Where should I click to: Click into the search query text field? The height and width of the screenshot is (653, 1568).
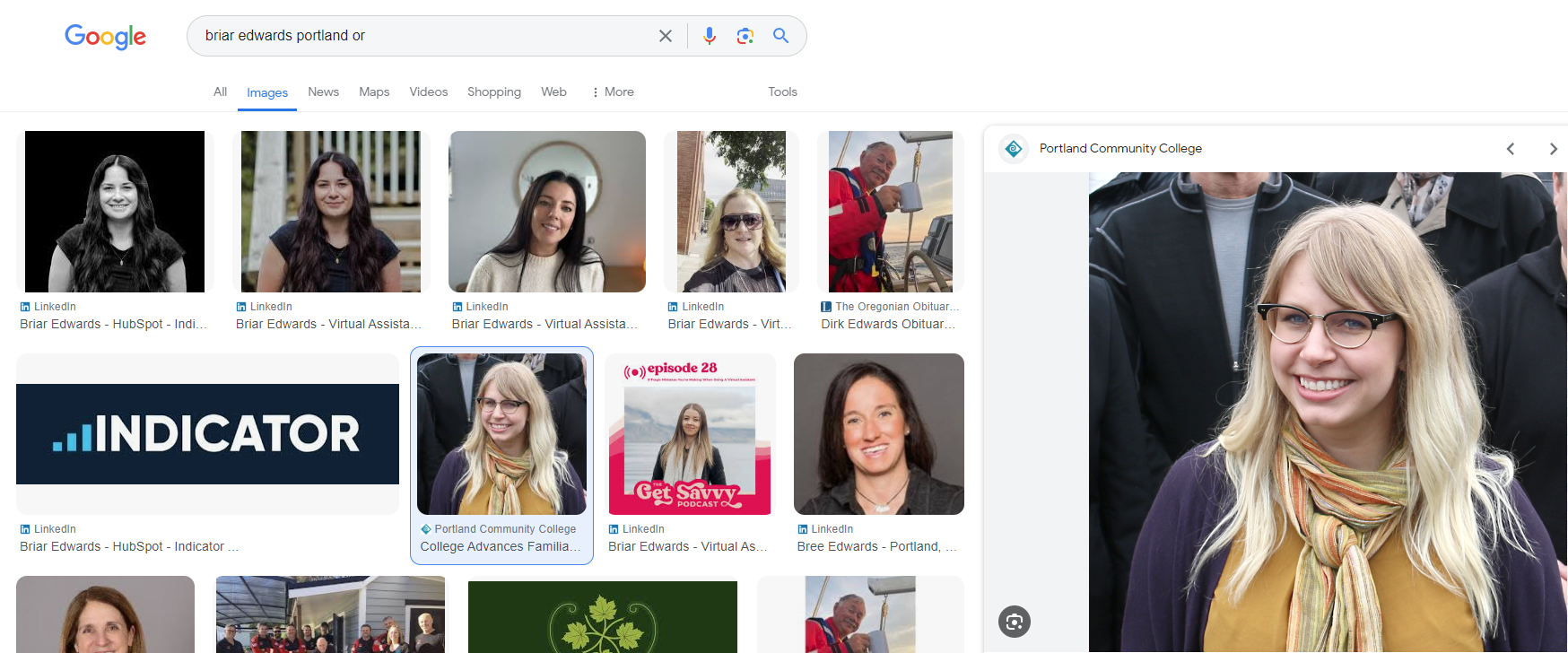(422, 36)
